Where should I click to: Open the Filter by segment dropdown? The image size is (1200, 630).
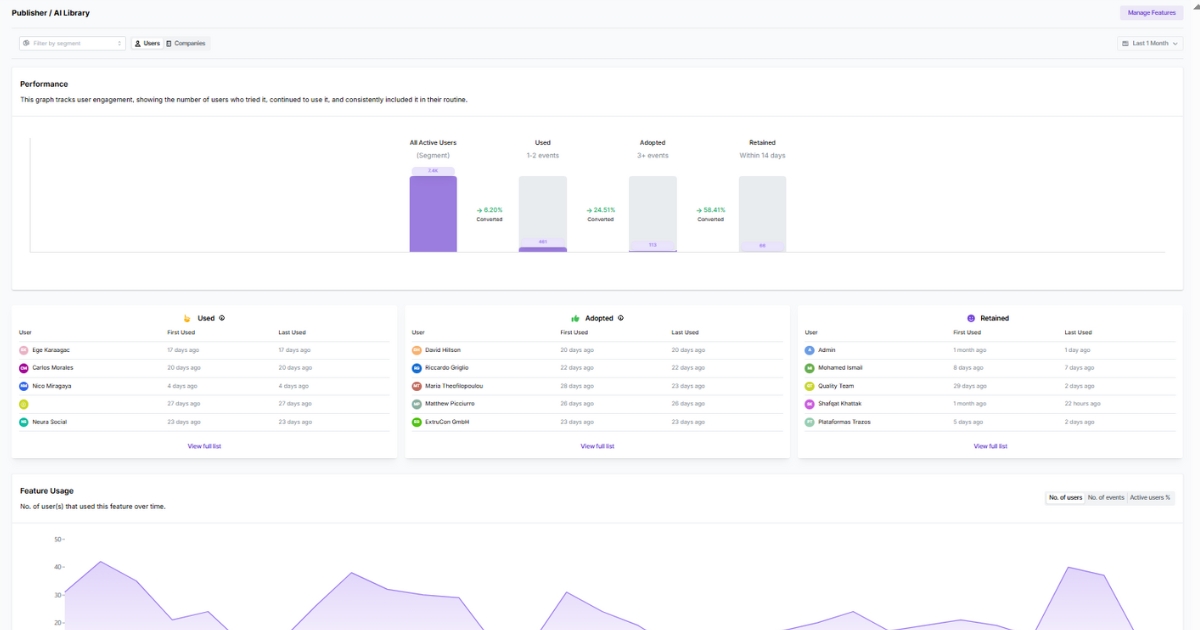72,44
